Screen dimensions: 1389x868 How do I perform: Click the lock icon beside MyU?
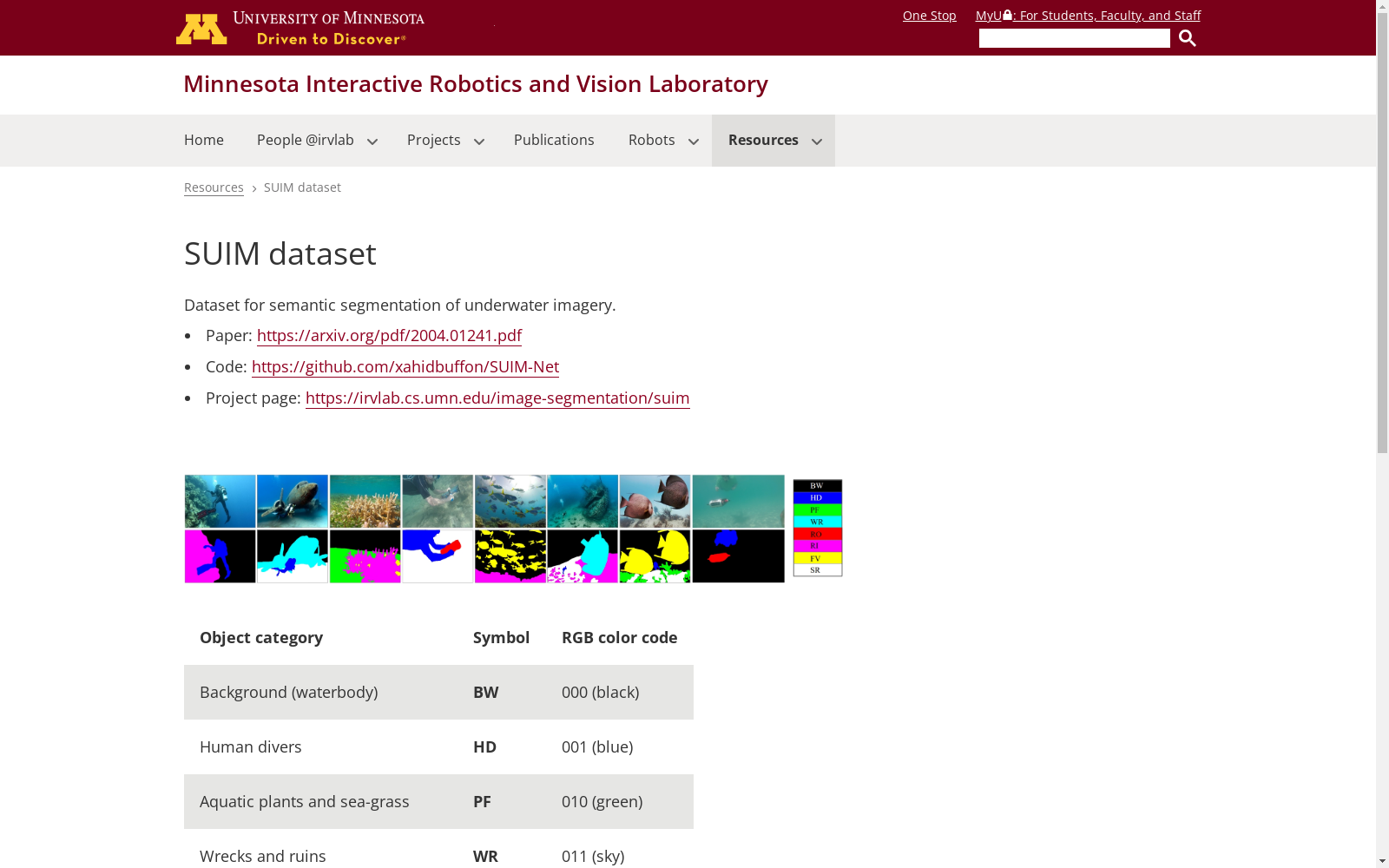click(x=1007, y=15)
